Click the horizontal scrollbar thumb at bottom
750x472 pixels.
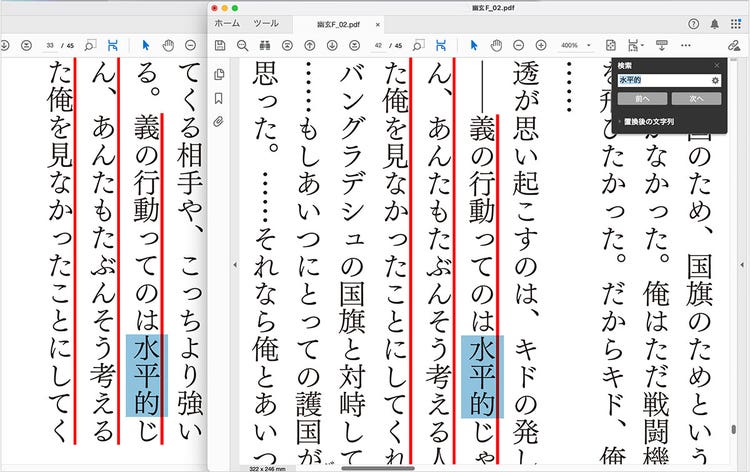pyautogui.click(x=378, y=468)
